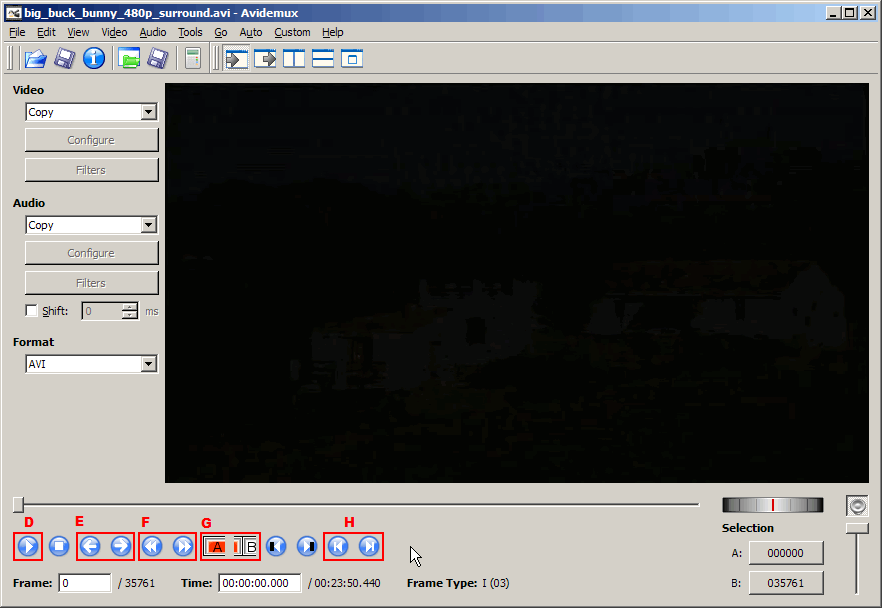Click the Shift ms value field
The width and height of the screenshot is (882, 608).
[x=102, y=311]
